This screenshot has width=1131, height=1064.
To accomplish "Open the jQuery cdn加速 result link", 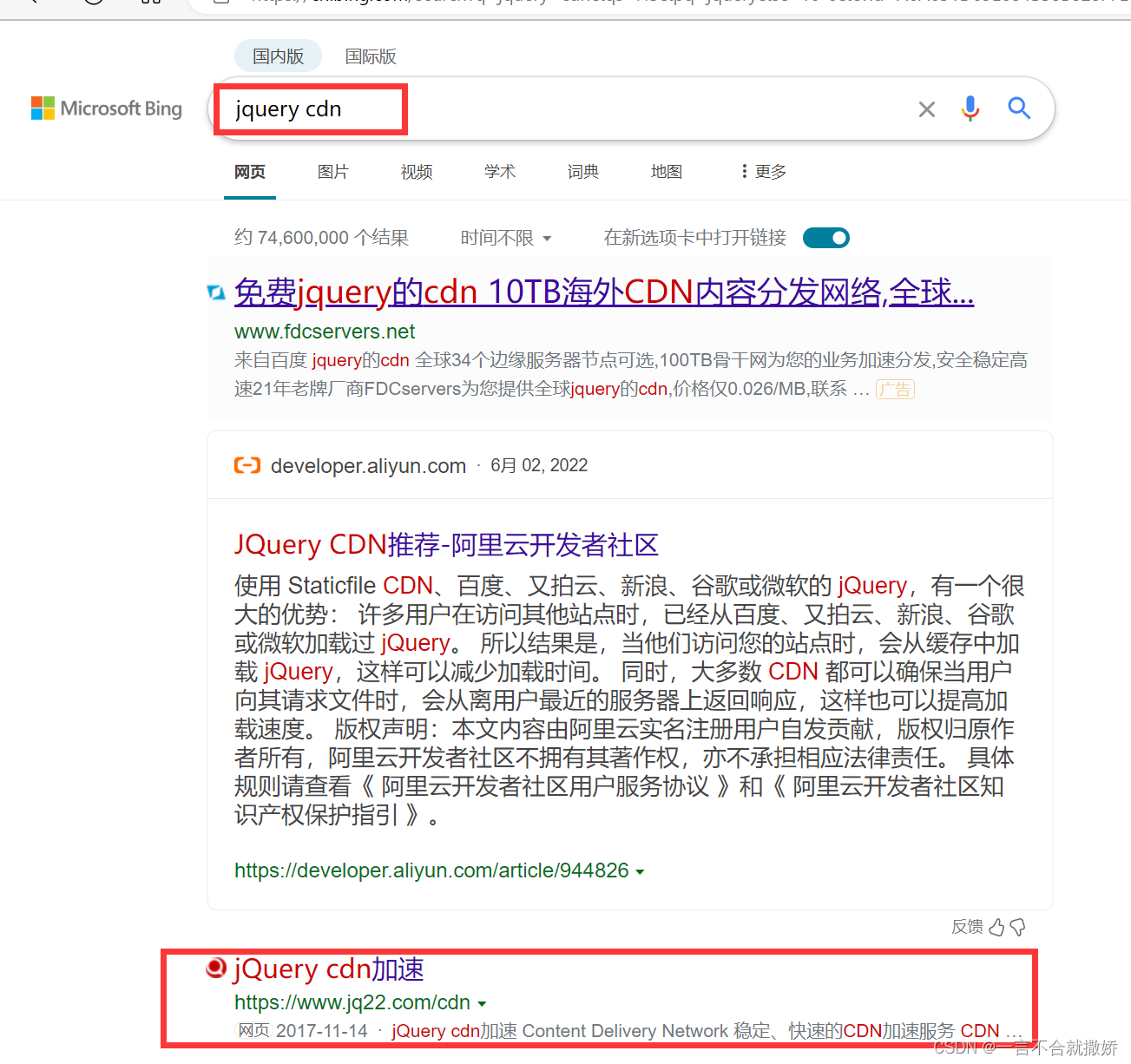I will pyautogui.click(x=329, y=969).
